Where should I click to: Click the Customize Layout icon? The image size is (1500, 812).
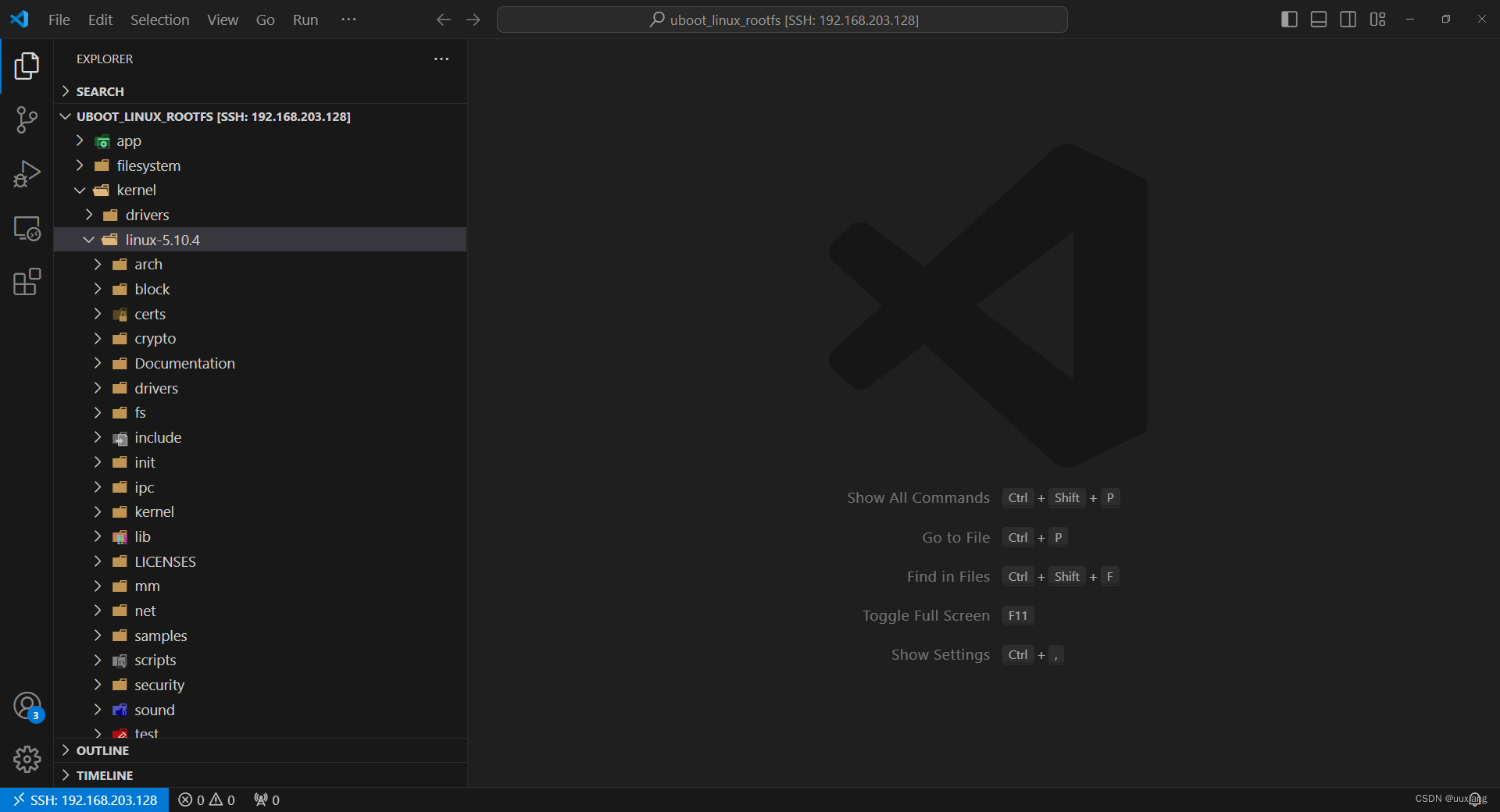pos(1377,19)
